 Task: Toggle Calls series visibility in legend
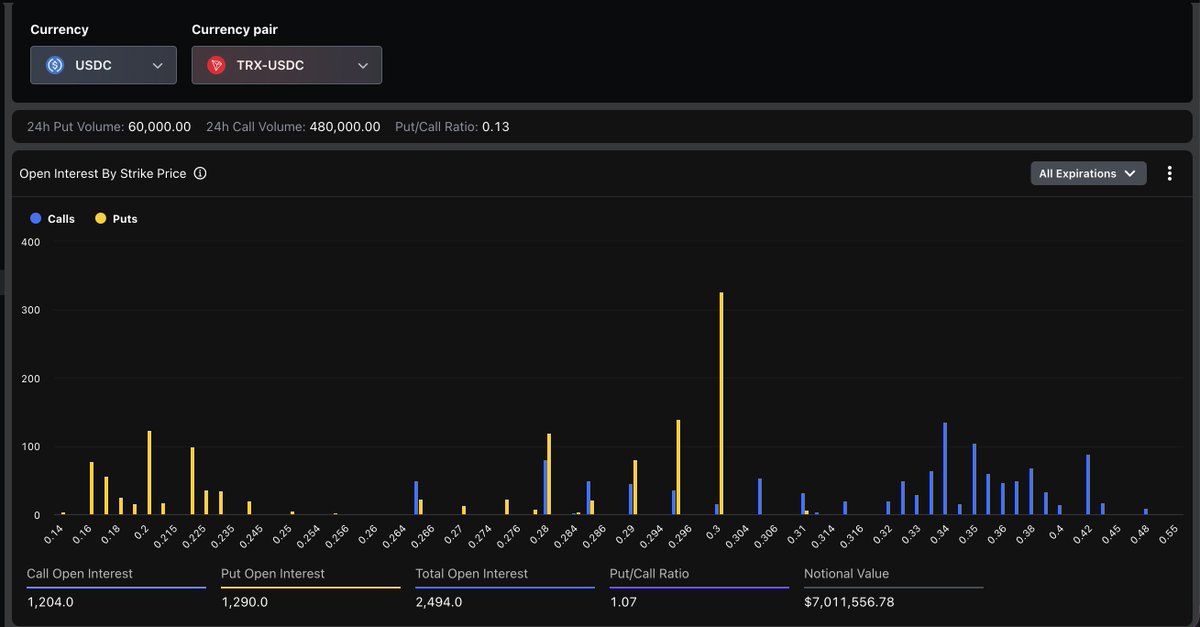click(x=61, y=218)
